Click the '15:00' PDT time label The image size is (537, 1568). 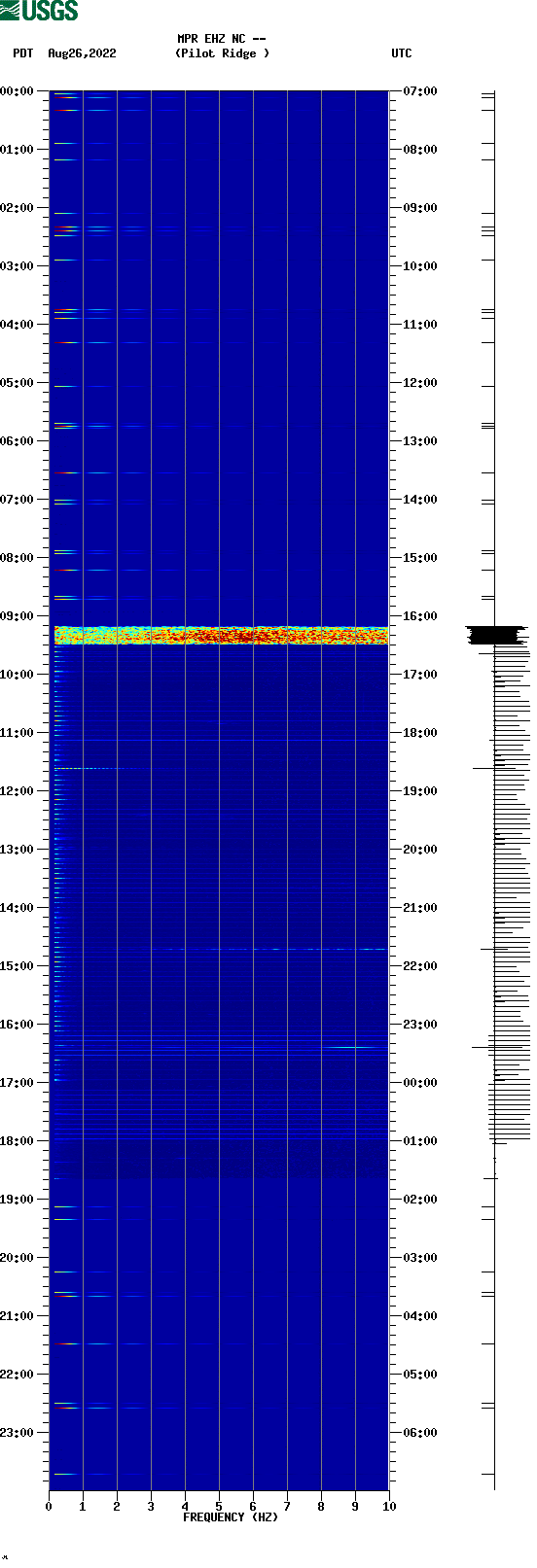click(17, 966)
